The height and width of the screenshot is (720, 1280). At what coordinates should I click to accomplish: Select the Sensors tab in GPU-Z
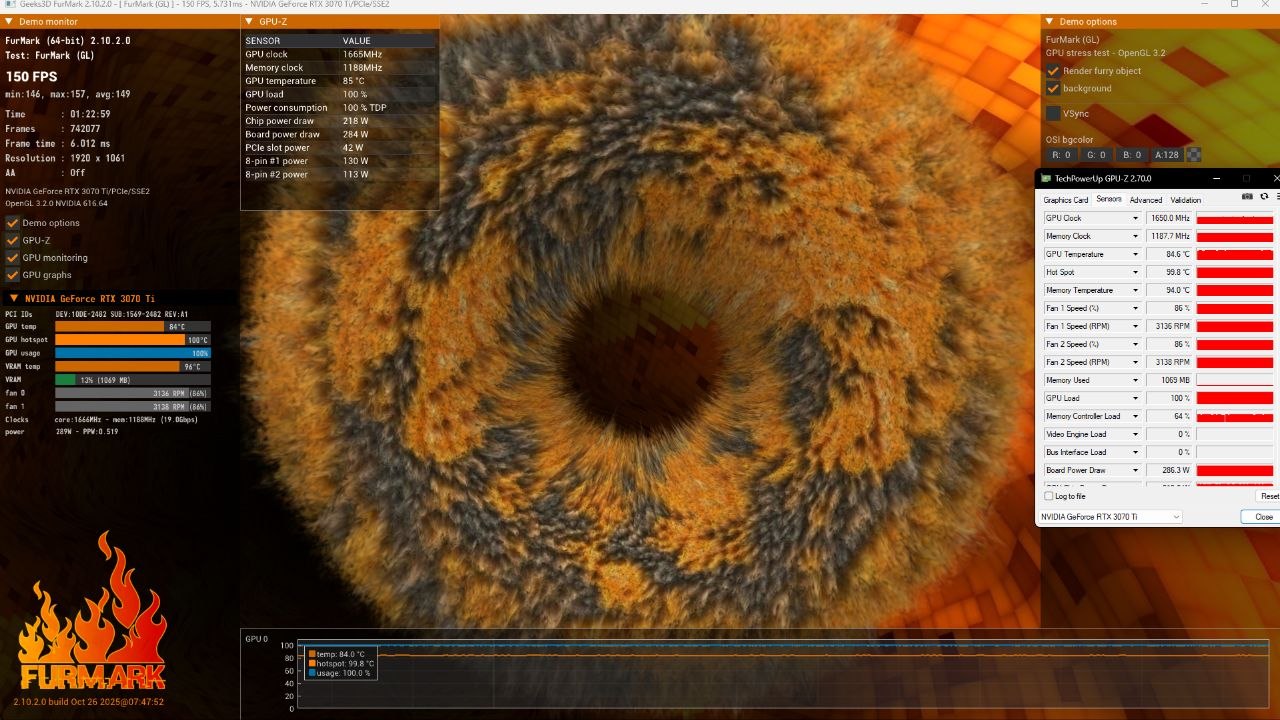click(x=1109, y=199)
